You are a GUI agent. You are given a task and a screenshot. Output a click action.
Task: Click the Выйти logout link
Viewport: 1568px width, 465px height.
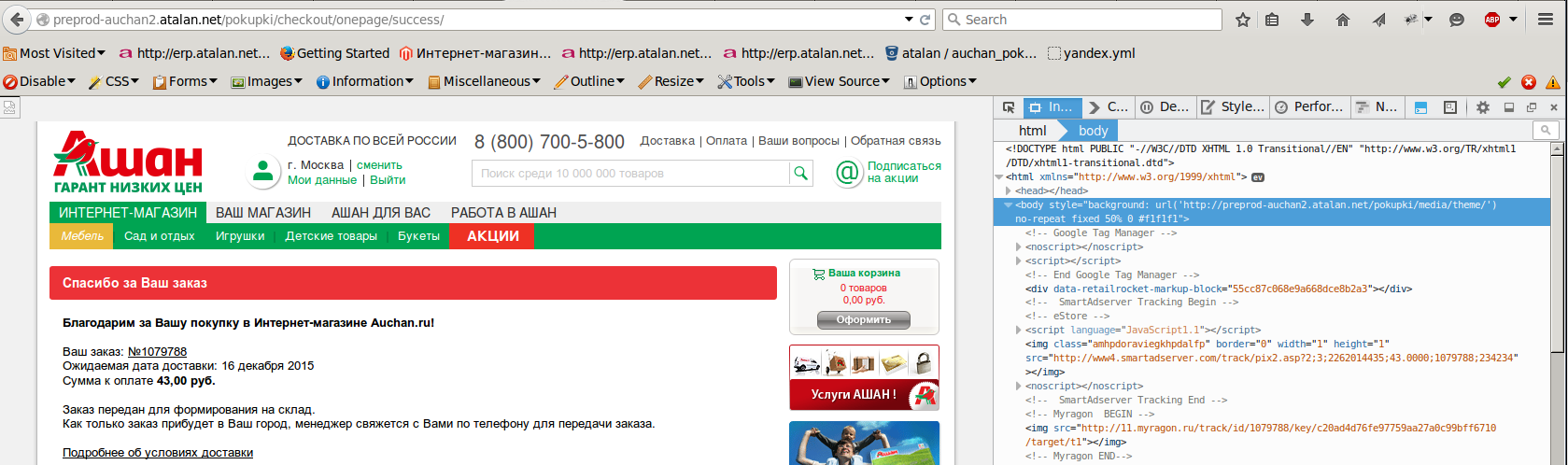click(388, 180)
